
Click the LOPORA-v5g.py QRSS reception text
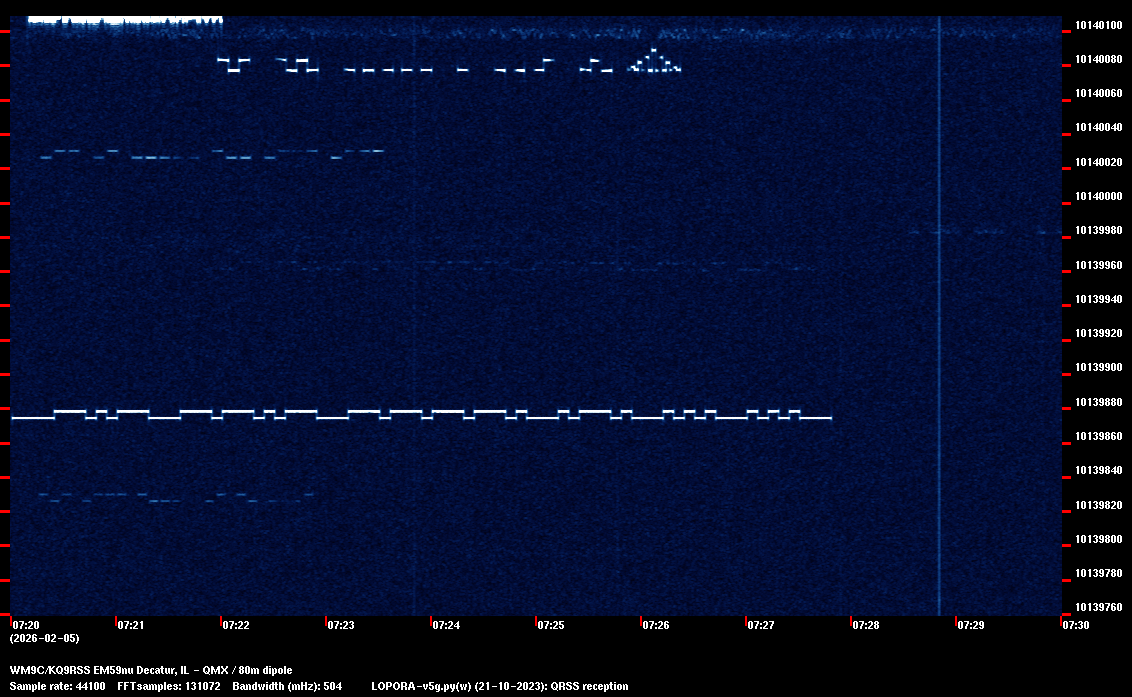(x=499, y=686)
